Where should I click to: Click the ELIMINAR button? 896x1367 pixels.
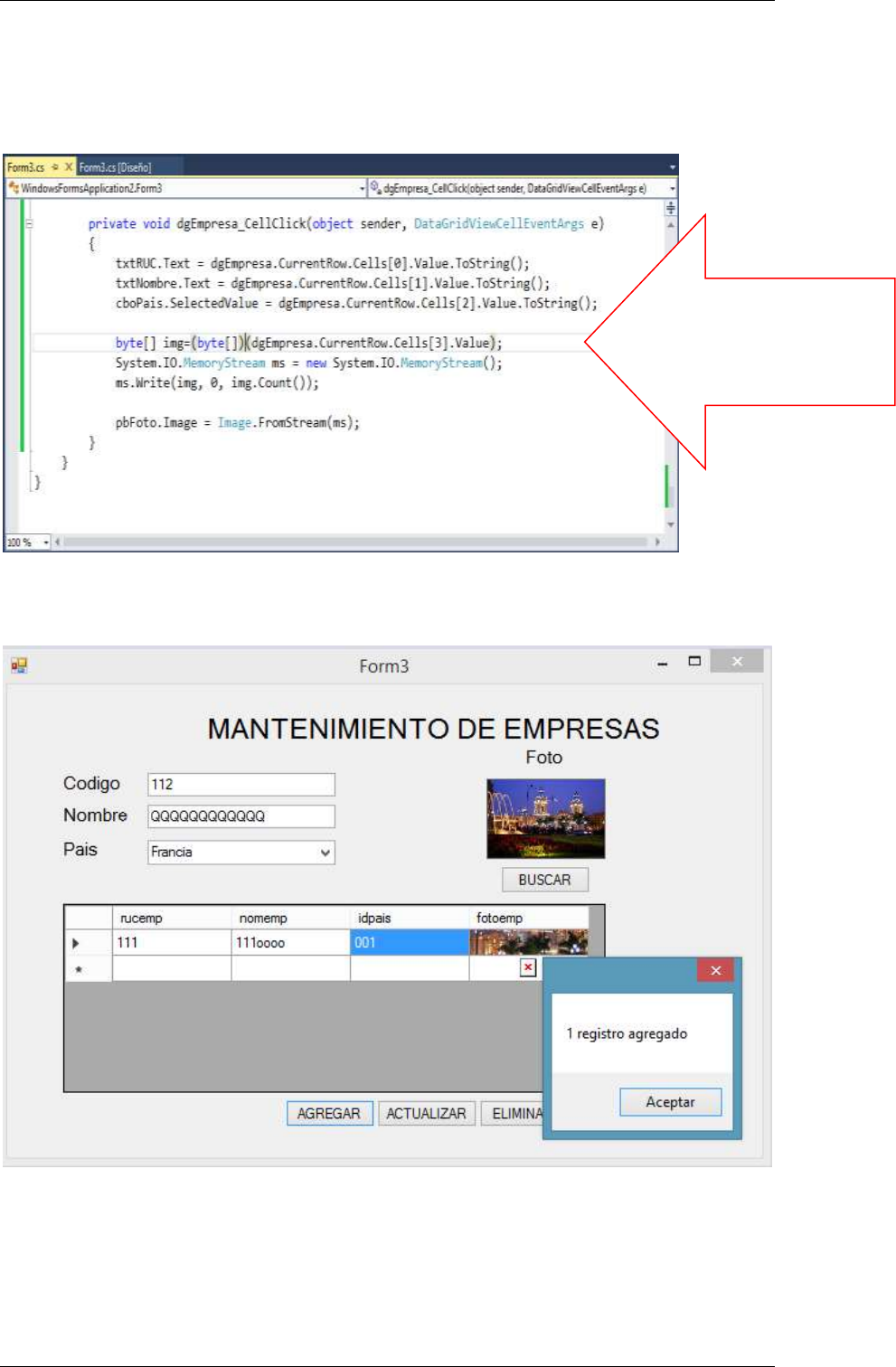pyautogui.click(x=513, y=1114)
